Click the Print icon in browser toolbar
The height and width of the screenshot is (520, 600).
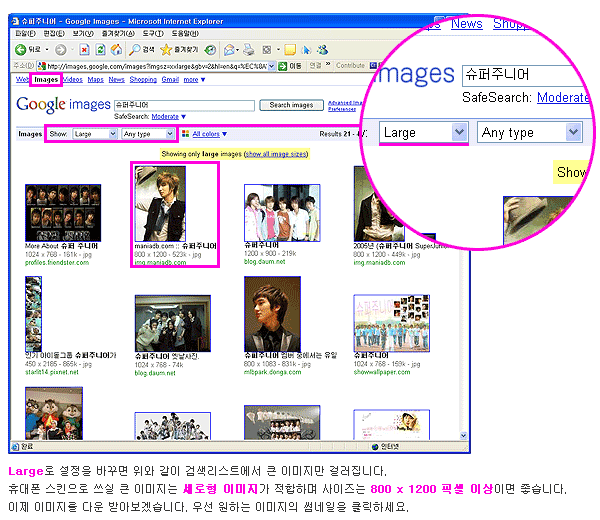(x=247, y=49)
